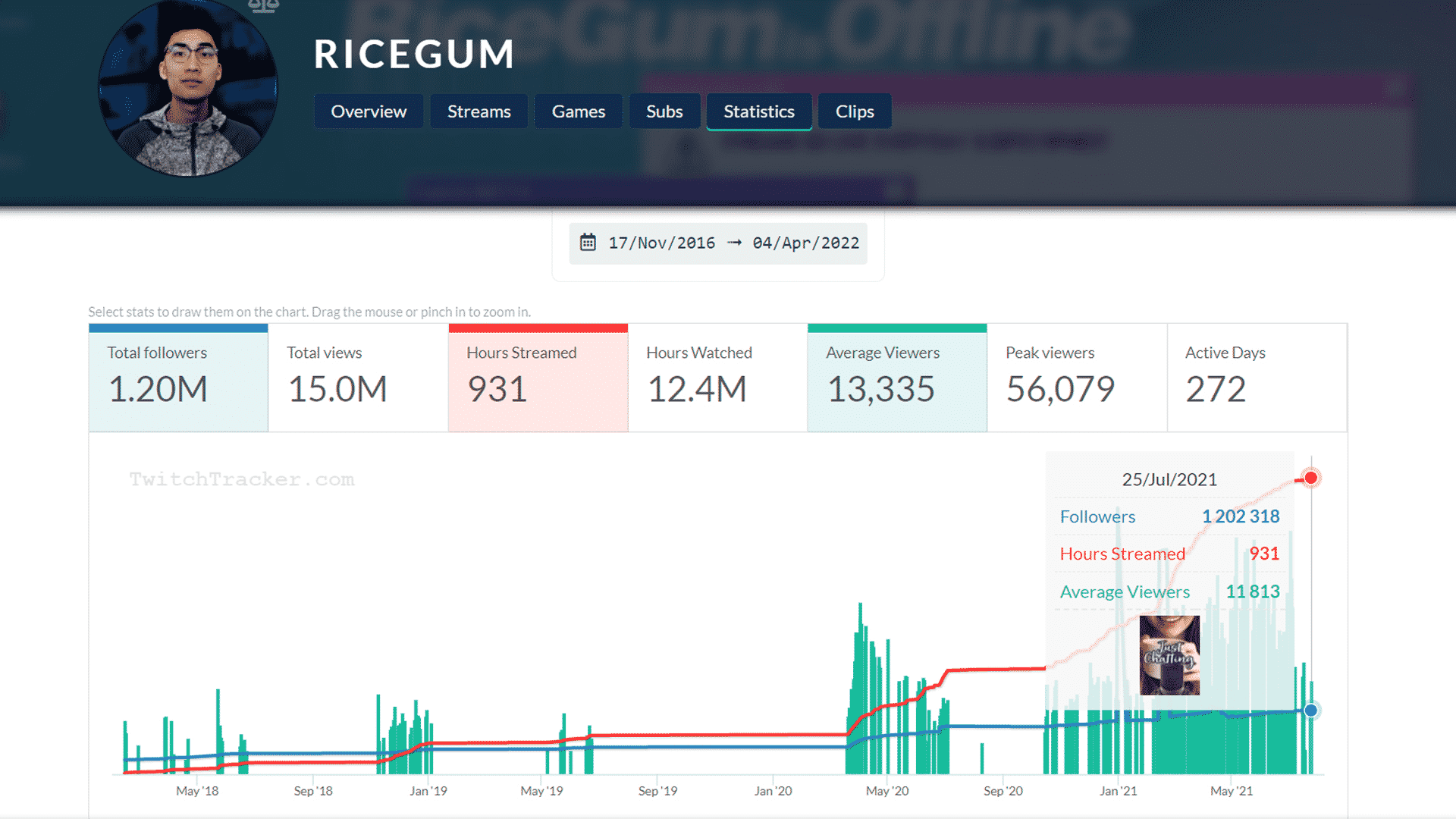This screenshot has height=819, width=1456.
Task: Enable the Peak viewers stat
Action: [x=1077, y=378]
